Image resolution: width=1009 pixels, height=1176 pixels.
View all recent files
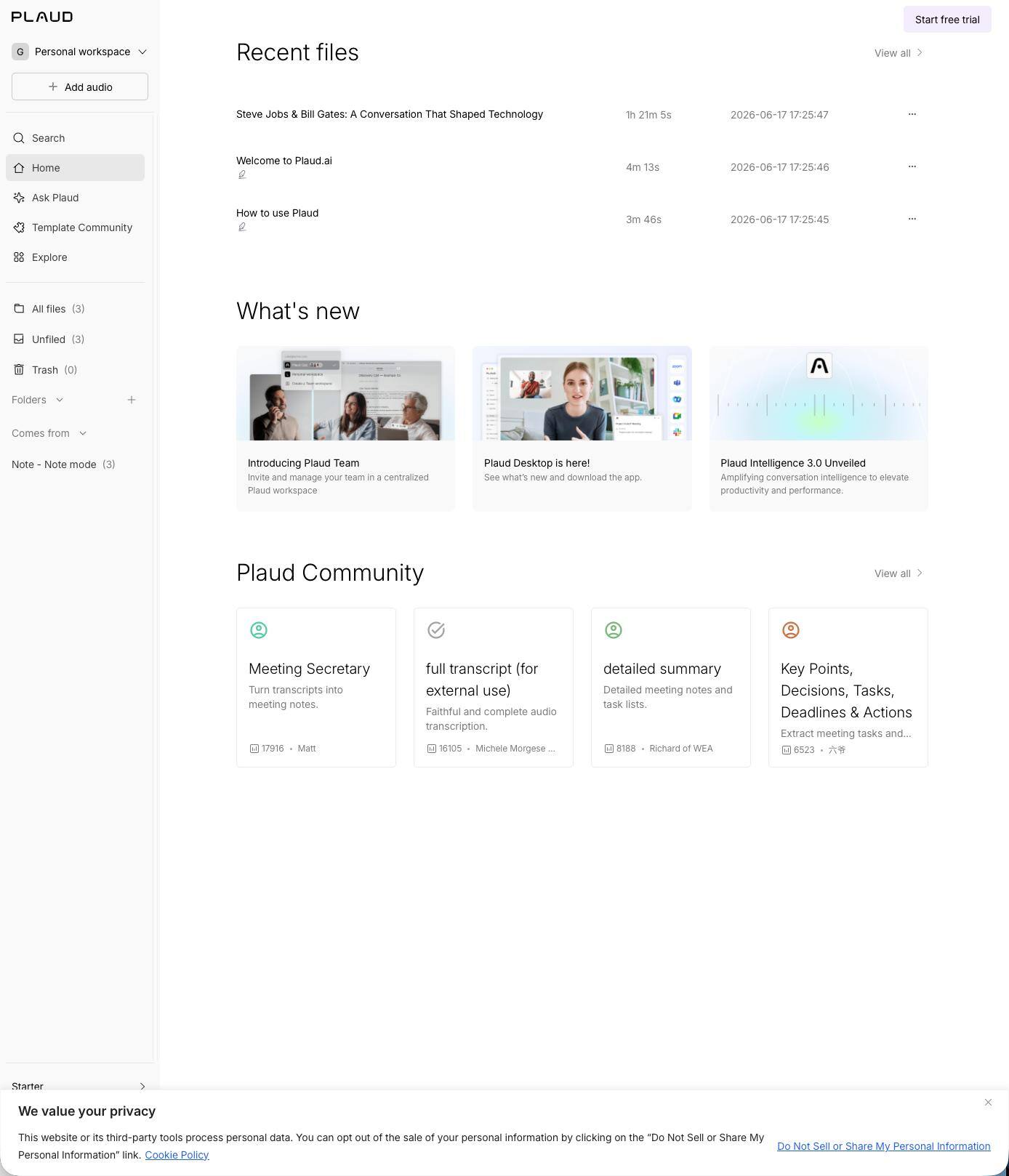899,53
